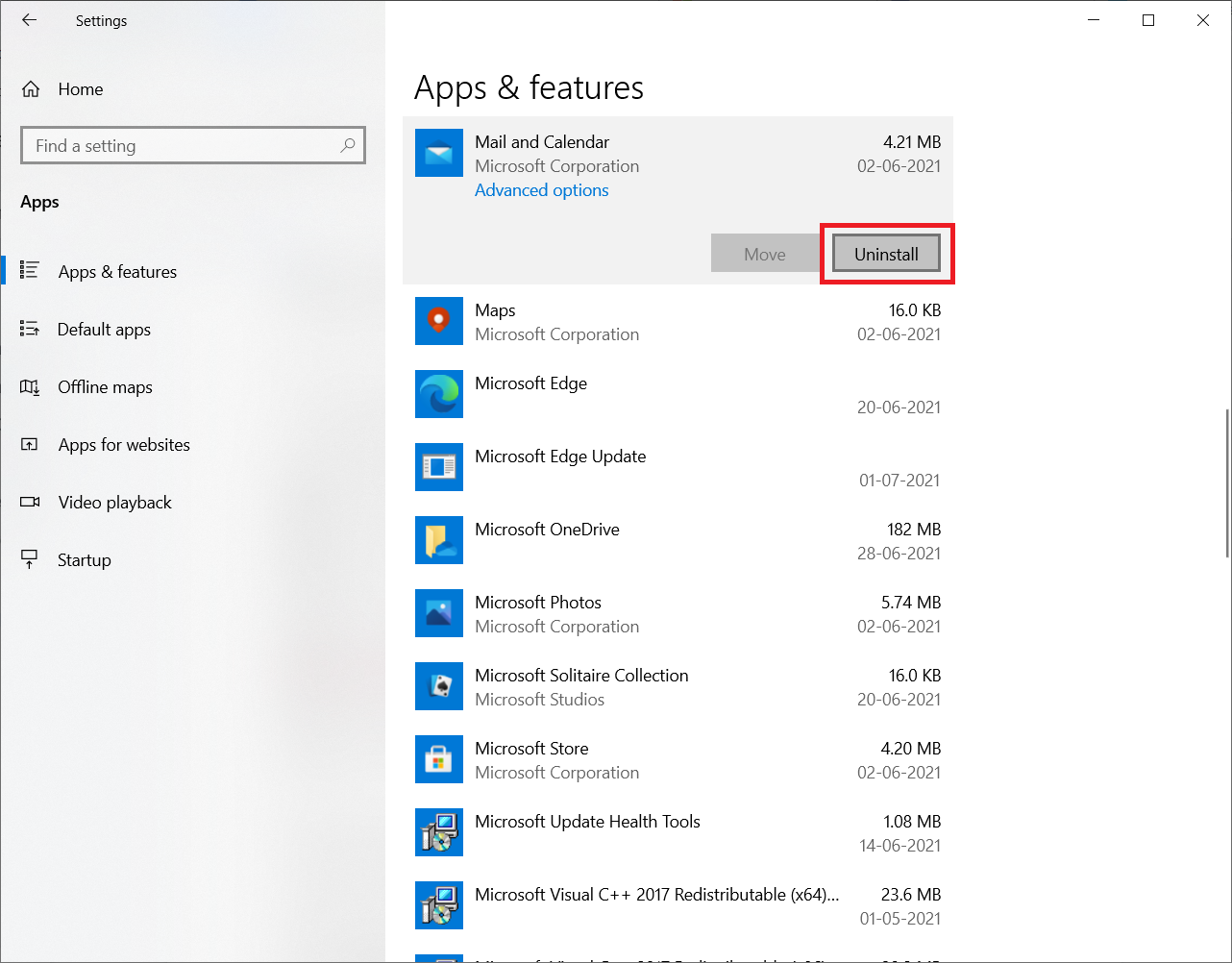Screen dimensions: 1232x963
Task: Go to Settings Home
Action: [81, 89]
